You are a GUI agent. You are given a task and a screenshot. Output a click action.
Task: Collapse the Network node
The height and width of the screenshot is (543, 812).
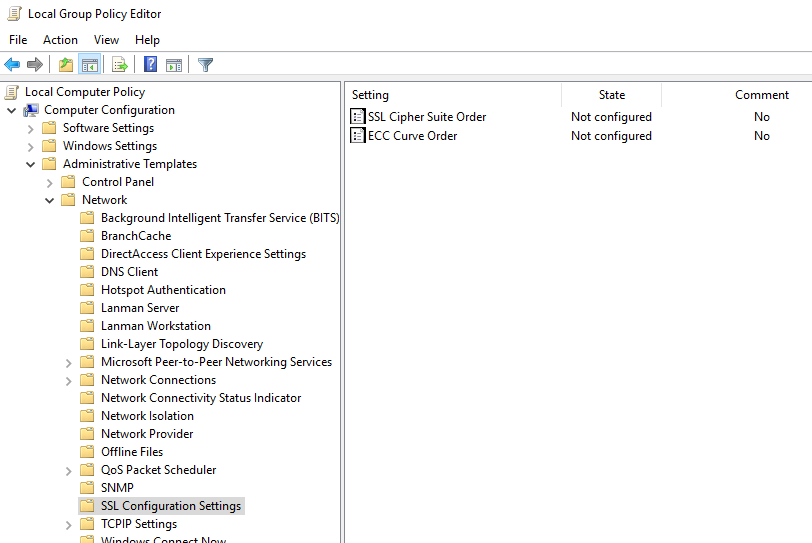[50, 200]
